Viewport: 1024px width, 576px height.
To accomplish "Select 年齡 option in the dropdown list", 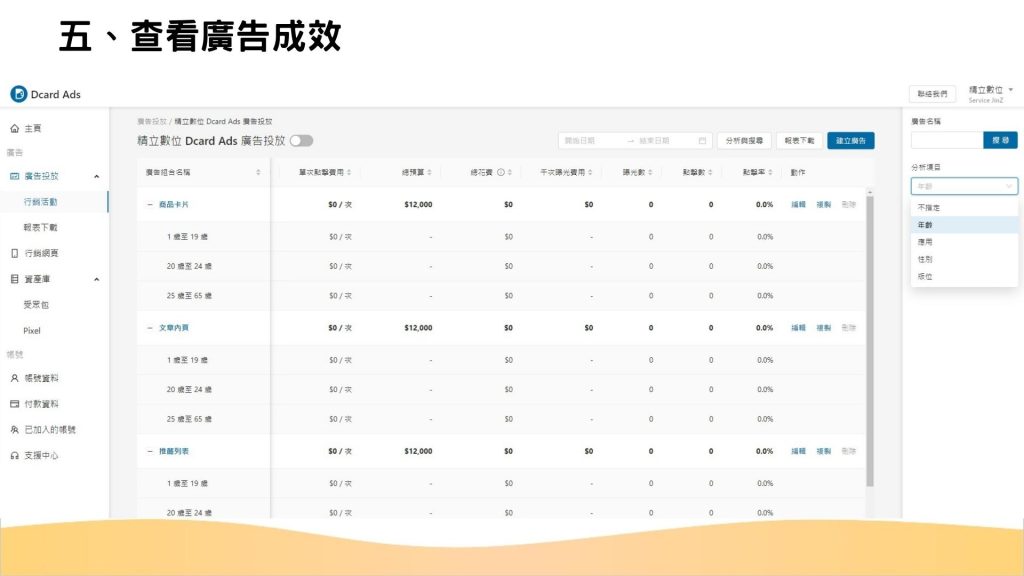I will coord(964,225).
